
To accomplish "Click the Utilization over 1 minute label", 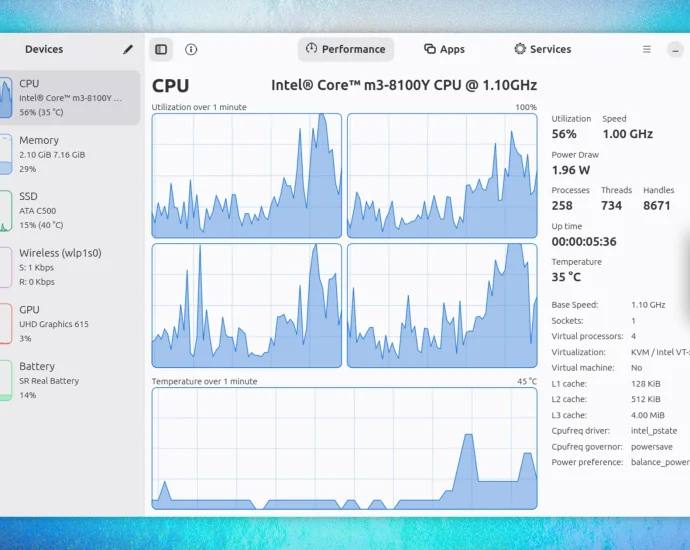I will click(199, 107).
